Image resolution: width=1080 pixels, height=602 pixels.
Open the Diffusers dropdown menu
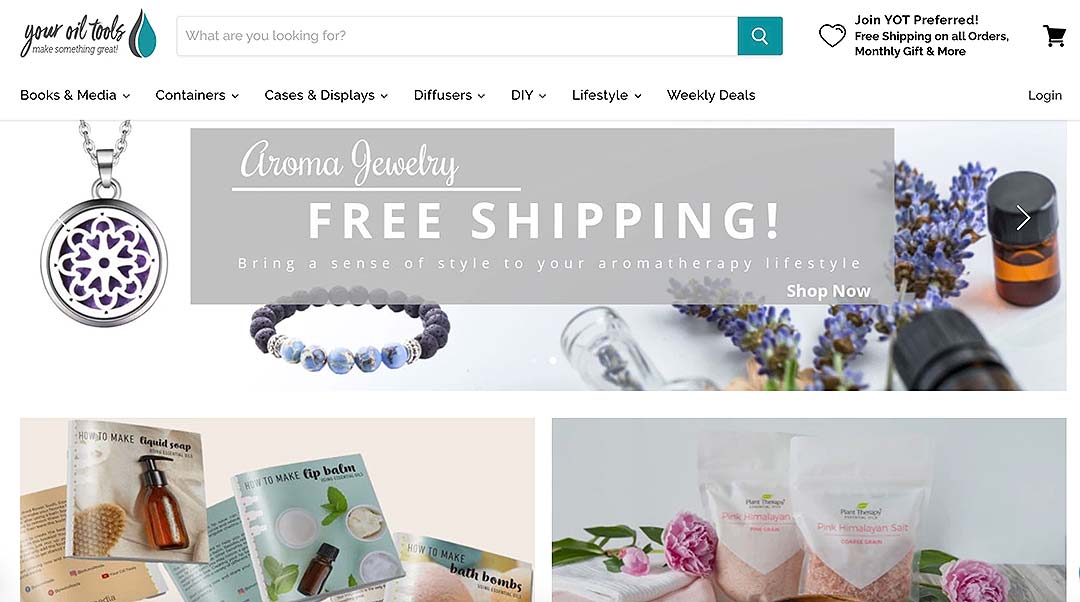pyautogui.click(x=449, y=96)
